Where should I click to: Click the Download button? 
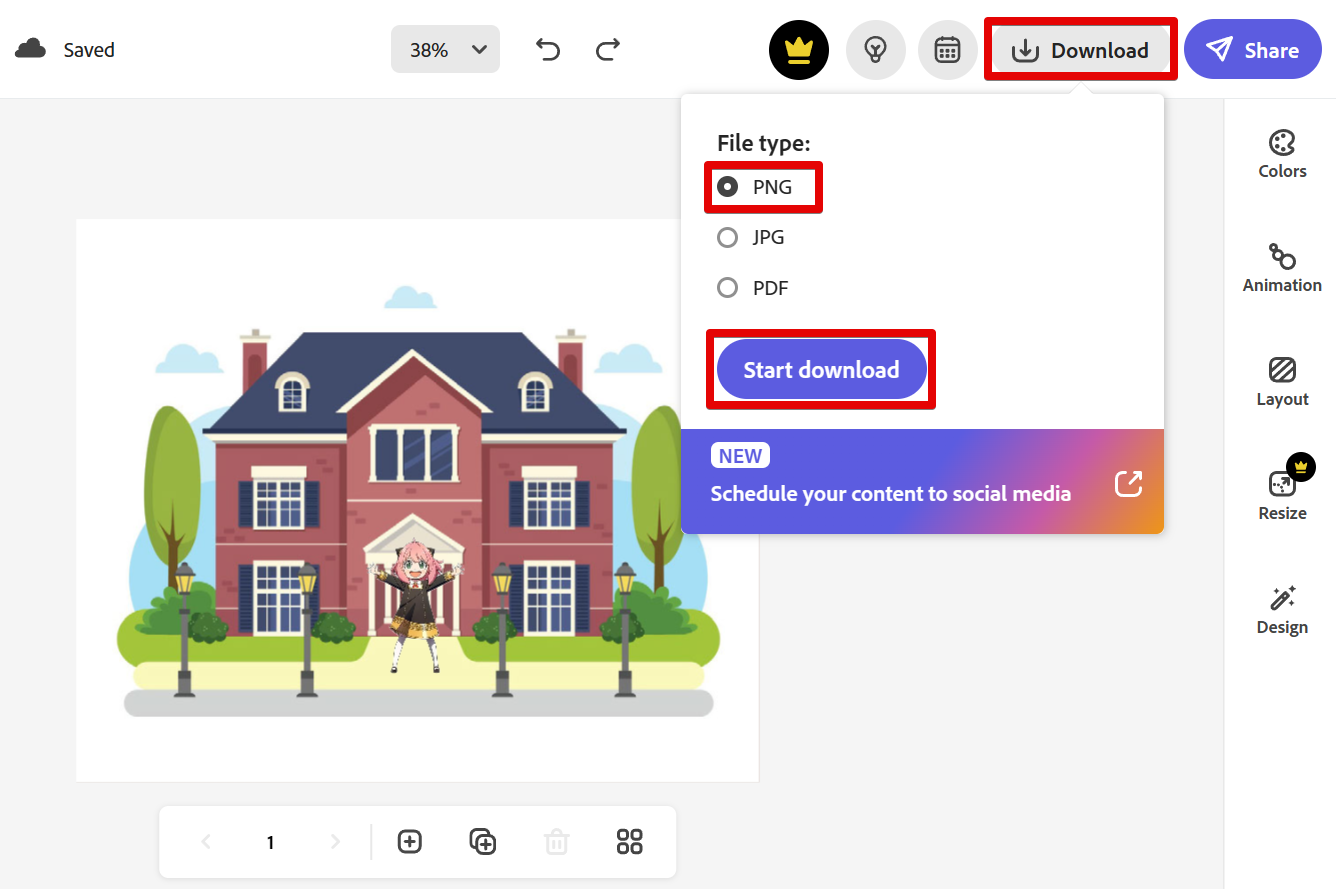(1080, 50)
